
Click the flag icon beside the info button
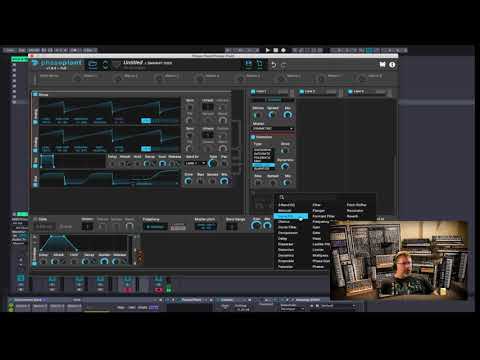382,64
